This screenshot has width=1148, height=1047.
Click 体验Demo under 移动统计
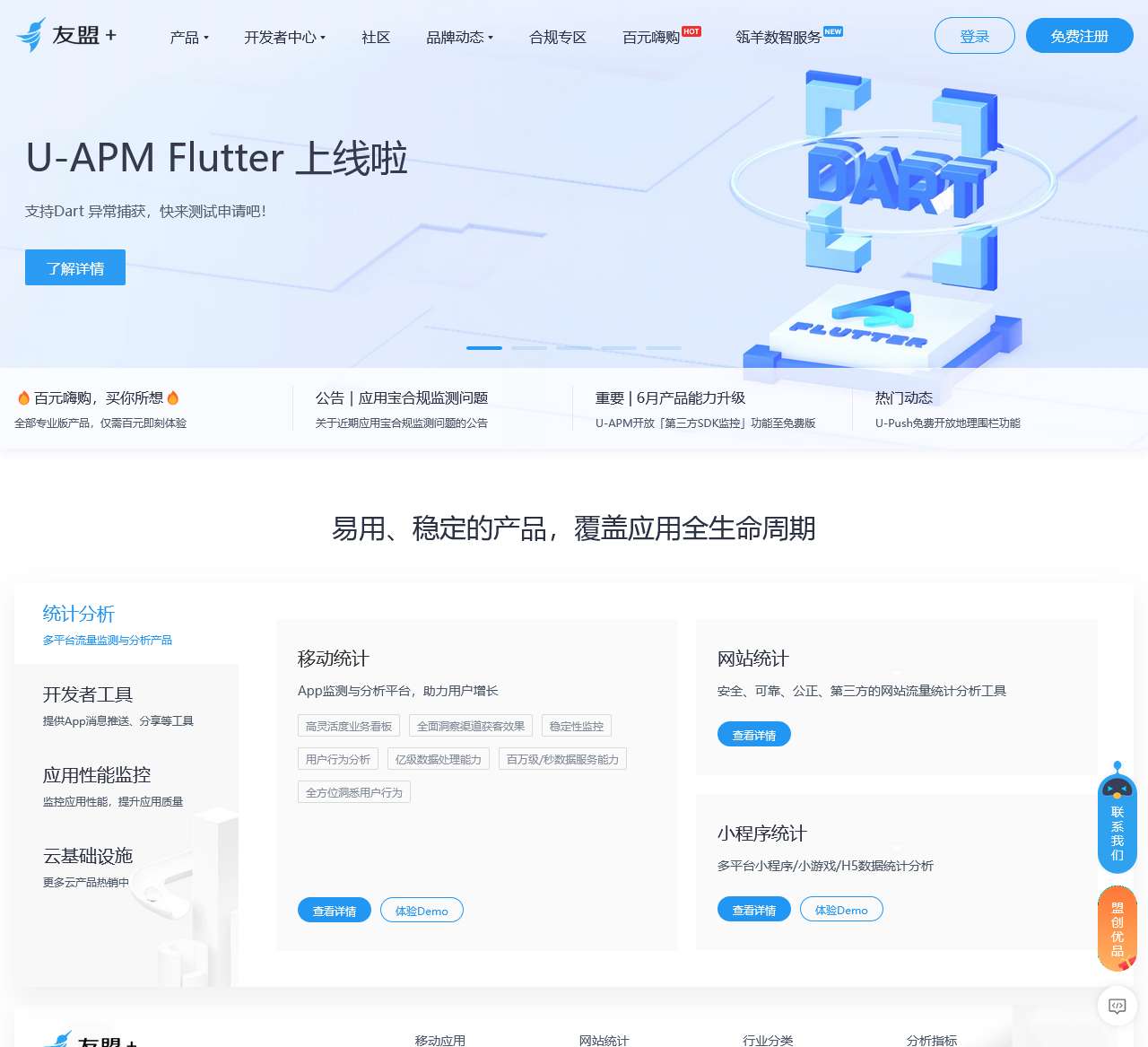click(422, 910)
